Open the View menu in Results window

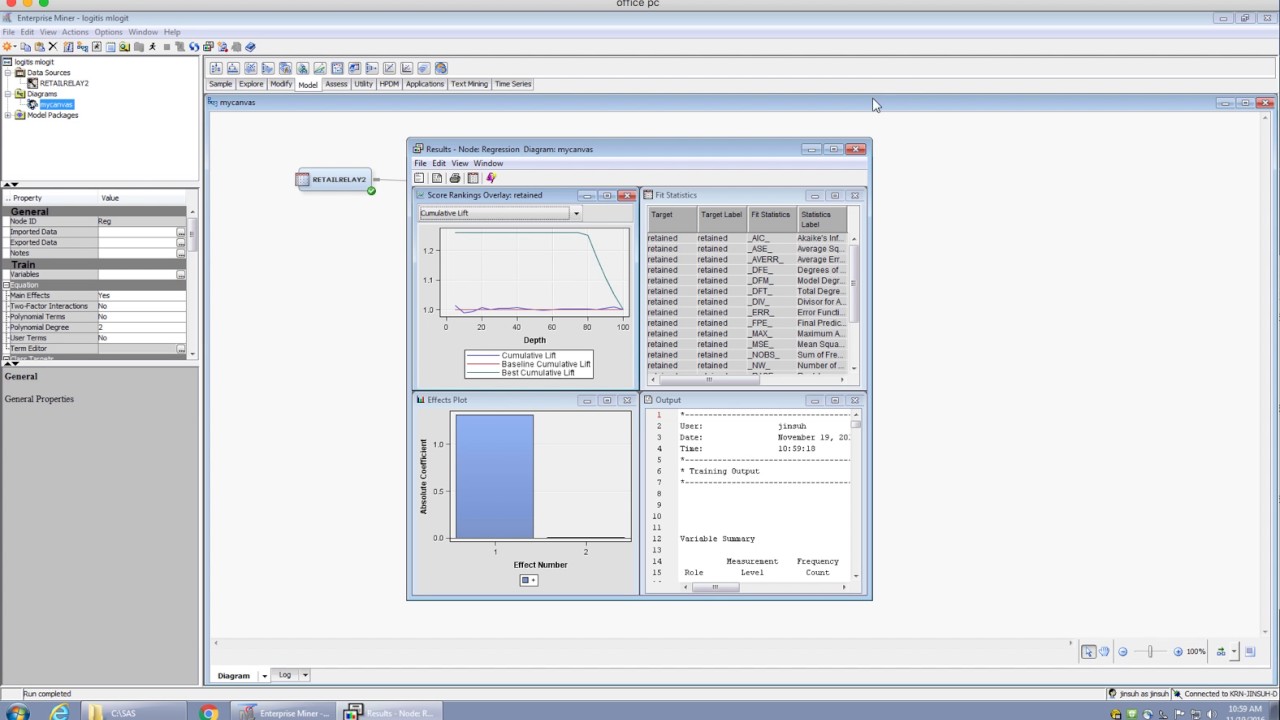(460, 163)
